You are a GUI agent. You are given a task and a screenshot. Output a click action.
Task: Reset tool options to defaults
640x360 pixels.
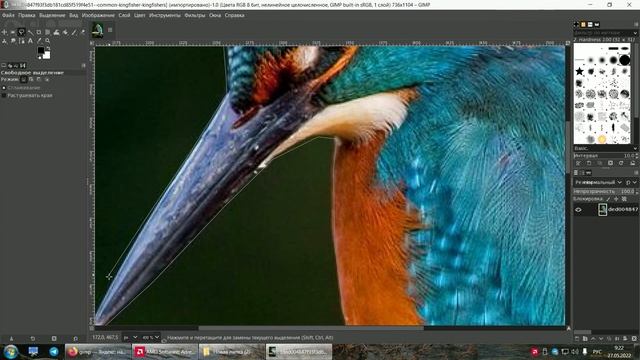tap(75, 338)
